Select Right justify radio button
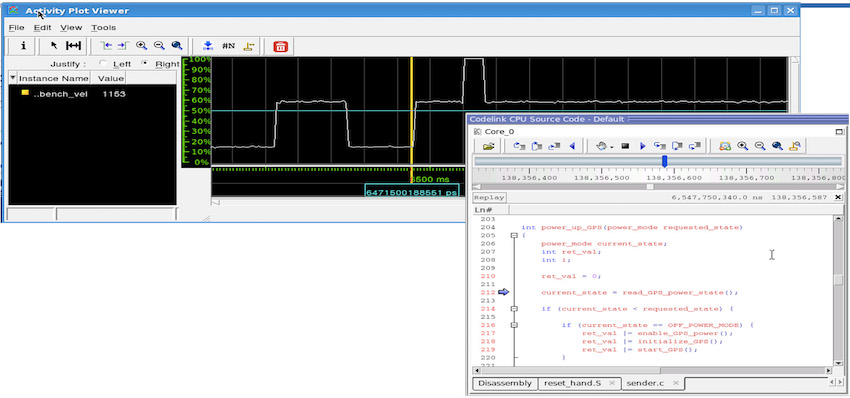Image resolution: width=850 pixels, height=398 pixels. coord(145,63)
